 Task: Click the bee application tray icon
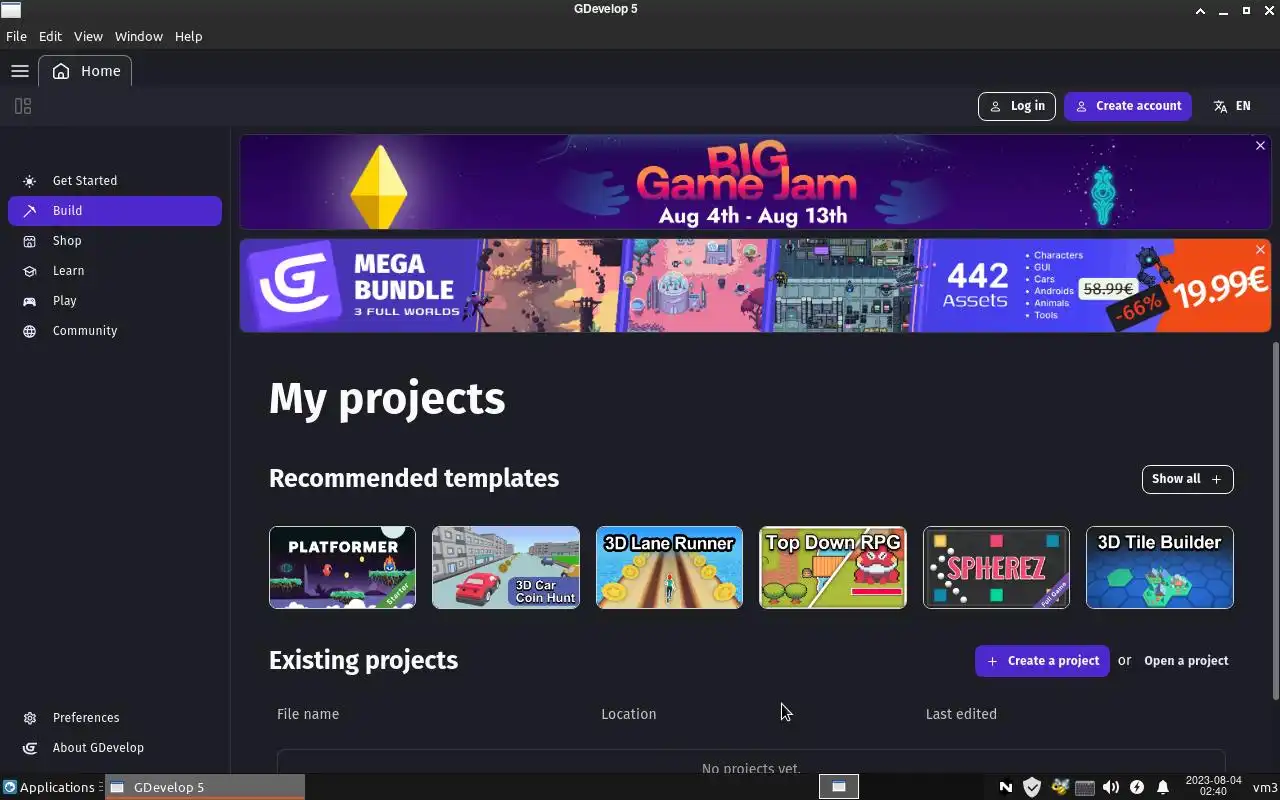[x=1059, y=787]
